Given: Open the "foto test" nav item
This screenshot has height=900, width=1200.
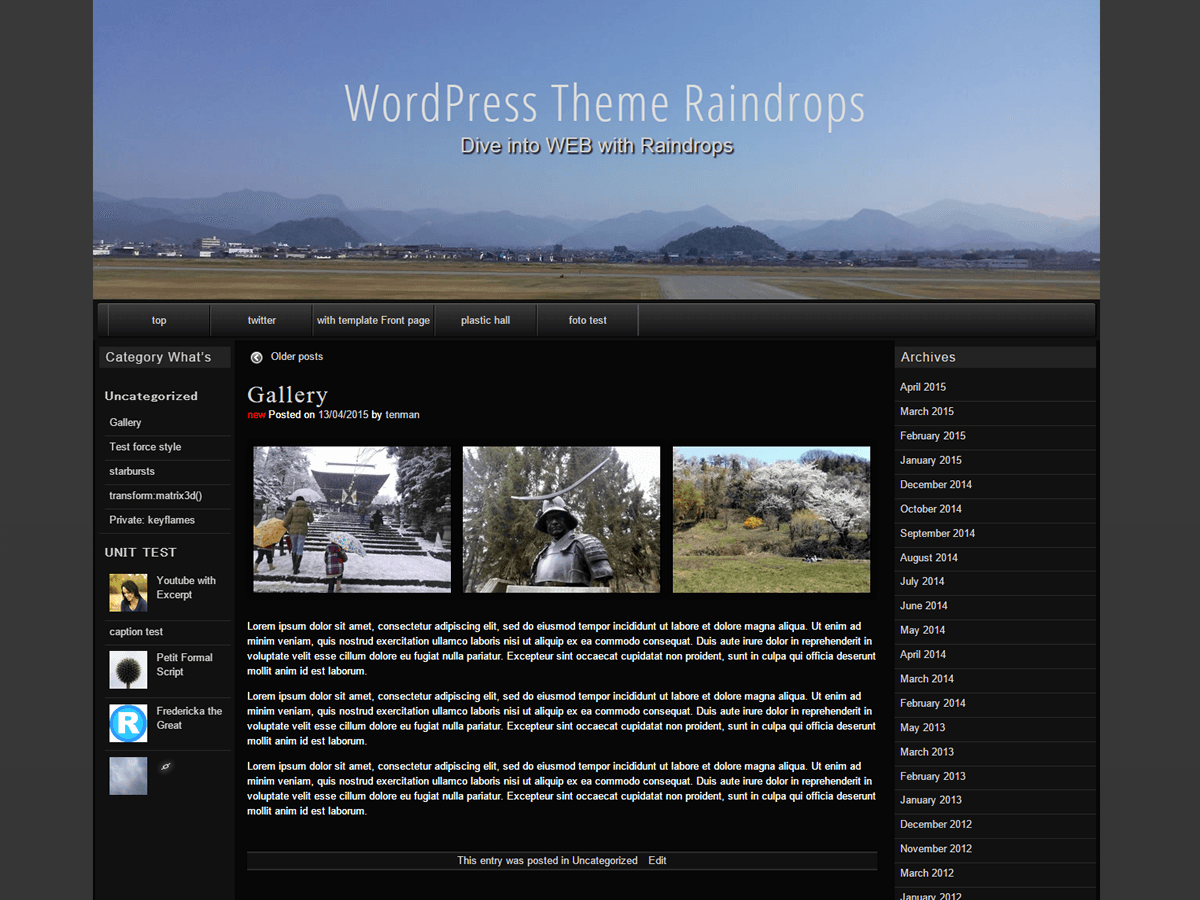Looking at the screenshot, I should point(587,320).
